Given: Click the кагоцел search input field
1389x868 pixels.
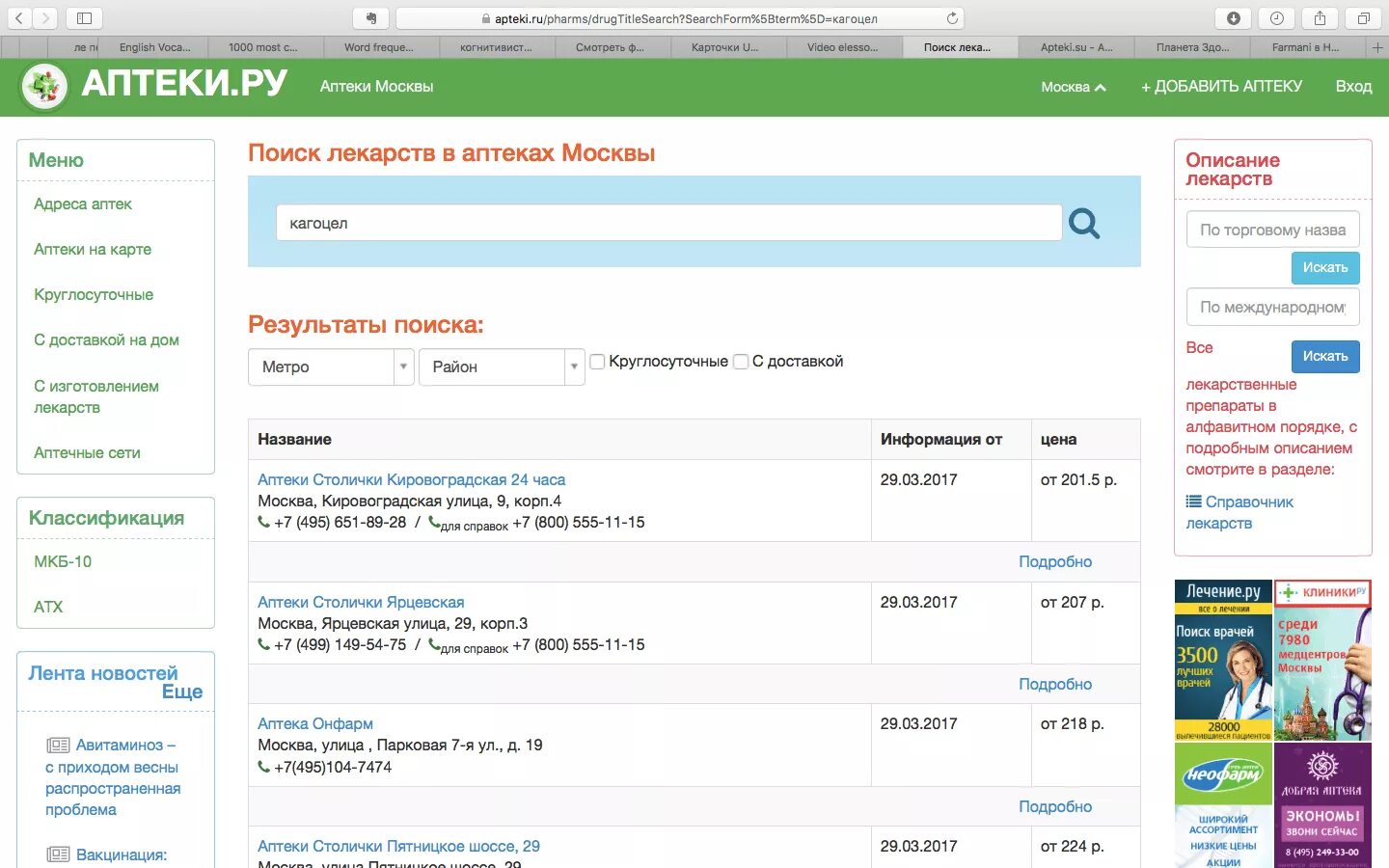Looking at the screenshot, I should 668,223.
